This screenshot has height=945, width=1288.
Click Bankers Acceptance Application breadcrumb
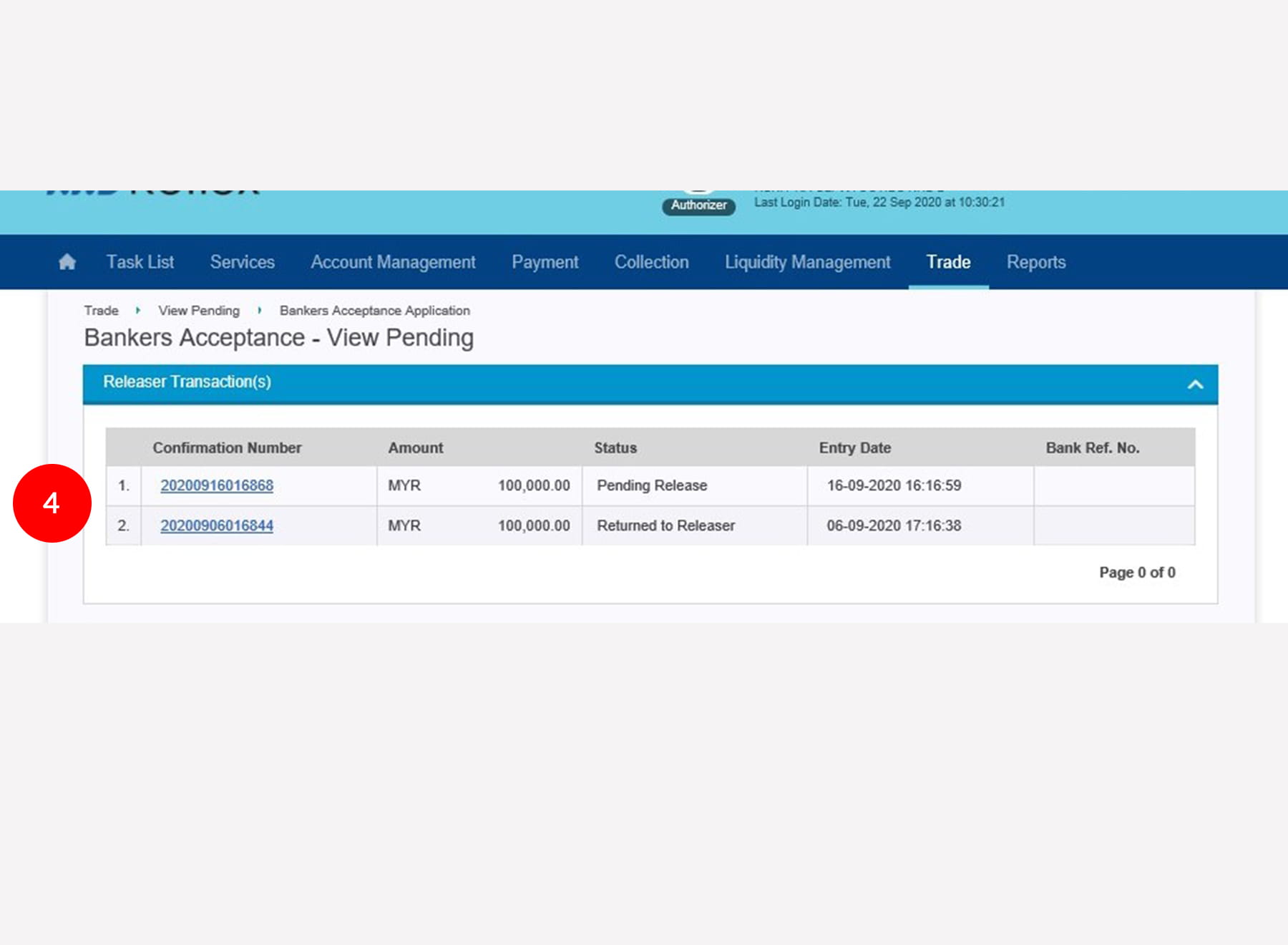click(374, 311)
